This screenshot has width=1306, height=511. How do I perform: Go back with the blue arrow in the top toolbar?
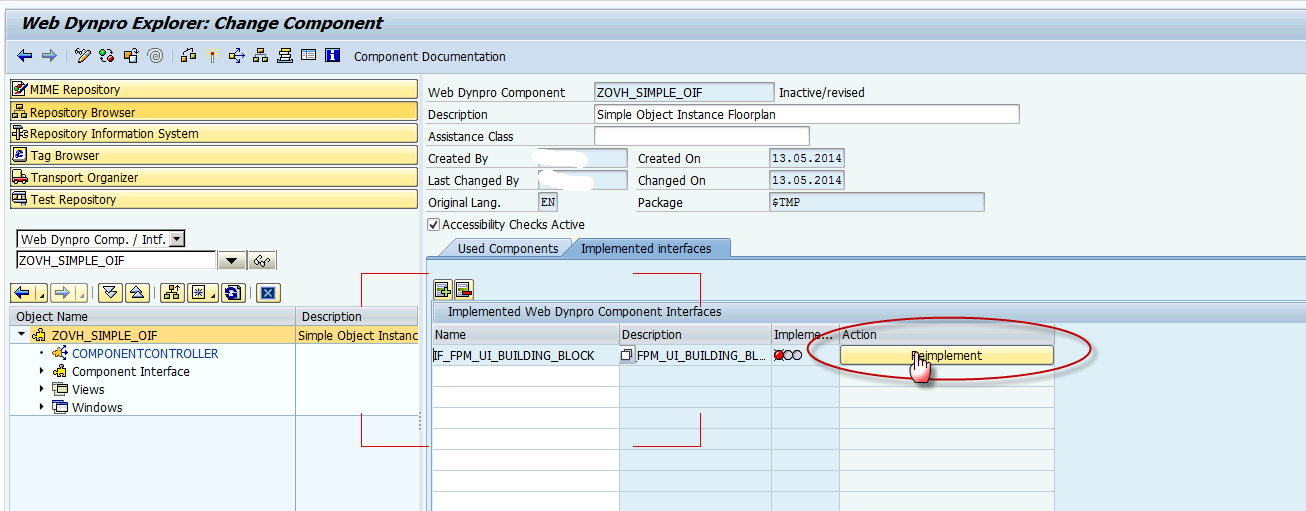point(26,56)
